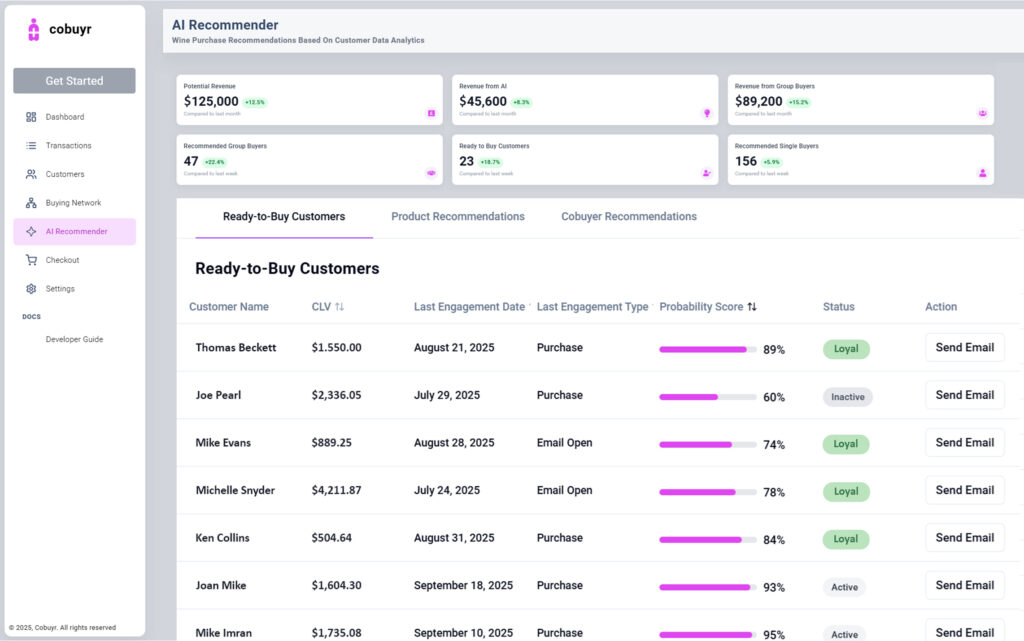This screenshot has width=1024, height=641.
Task: Click the Customers people icon
Action: click(x=31, y=174)
